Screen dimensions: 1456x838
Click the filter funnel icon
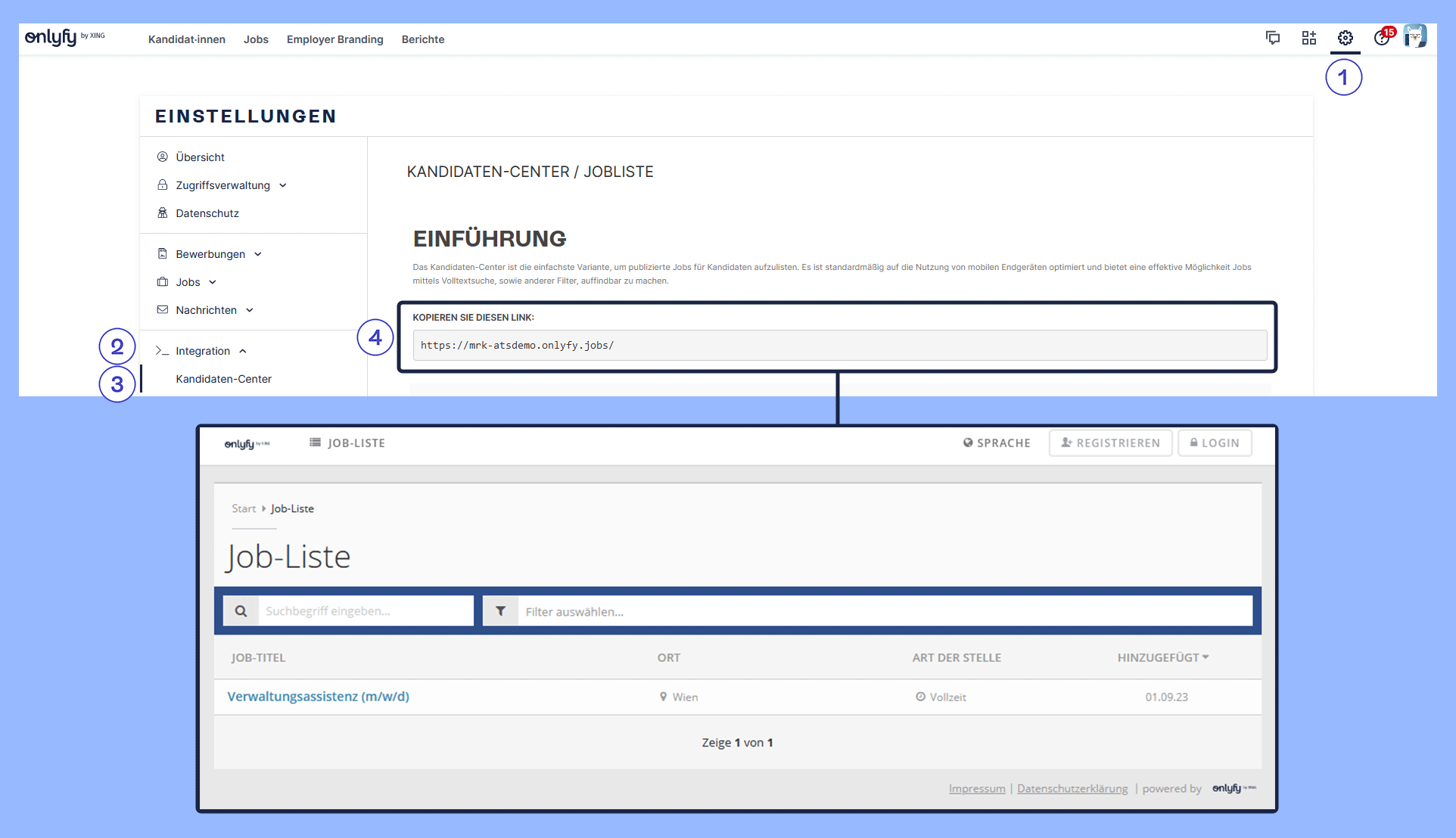tap(500, 610)
